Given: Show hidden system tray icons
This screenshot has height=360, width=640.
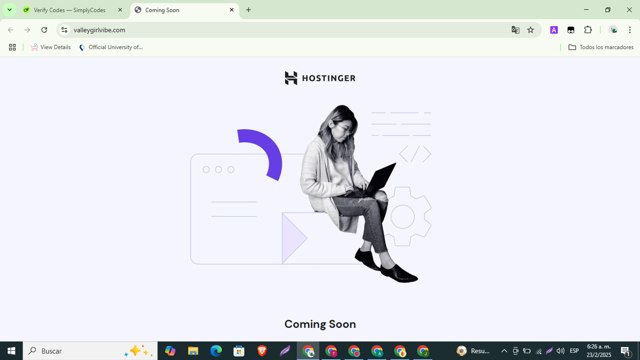Looking at the screenshot, I should [x=504, y=351].
